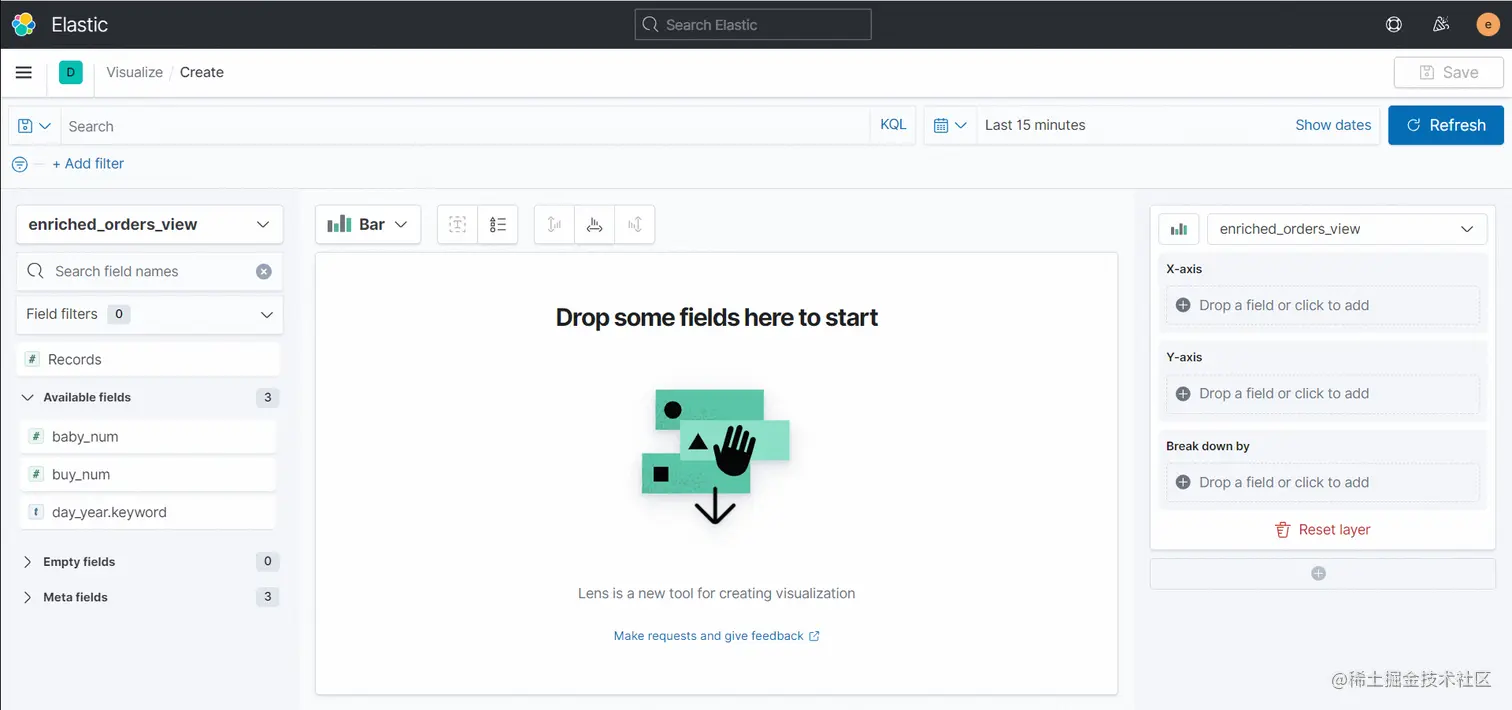Switch query language via KQL
The image size is (1512, 710).
[x=893, y=125]
